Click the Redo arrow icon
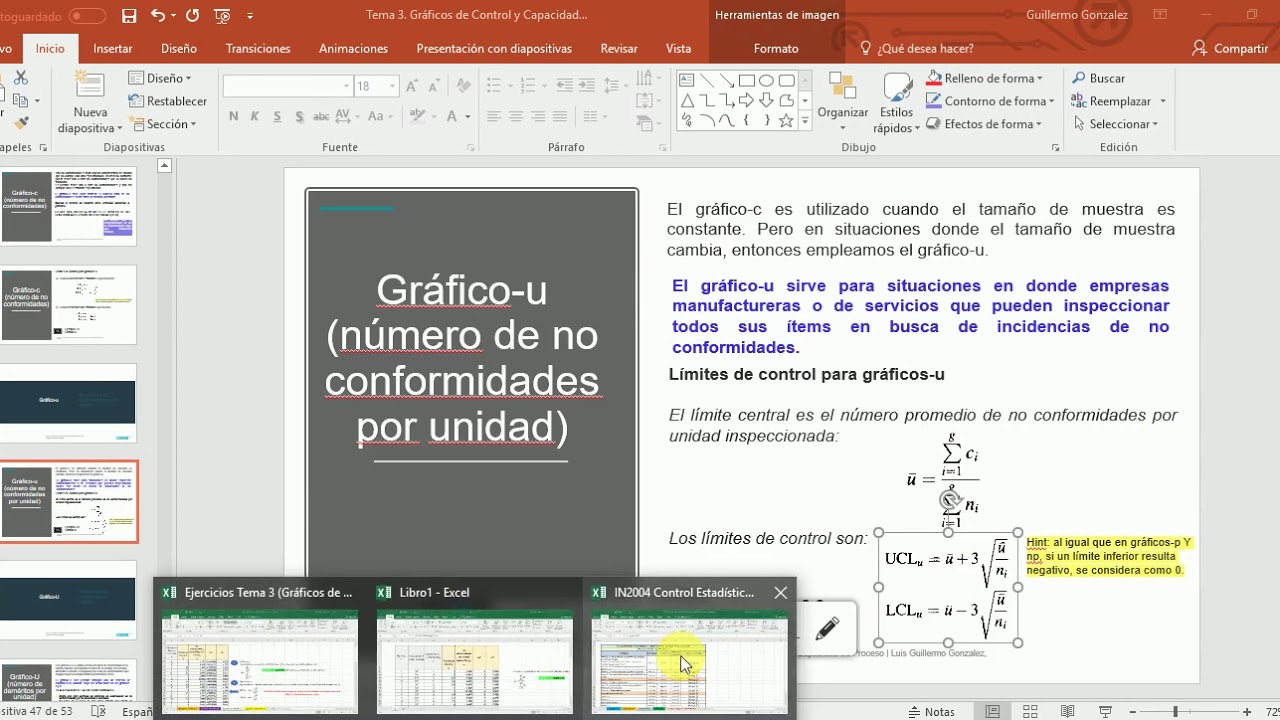 click(x=193, y=15)
